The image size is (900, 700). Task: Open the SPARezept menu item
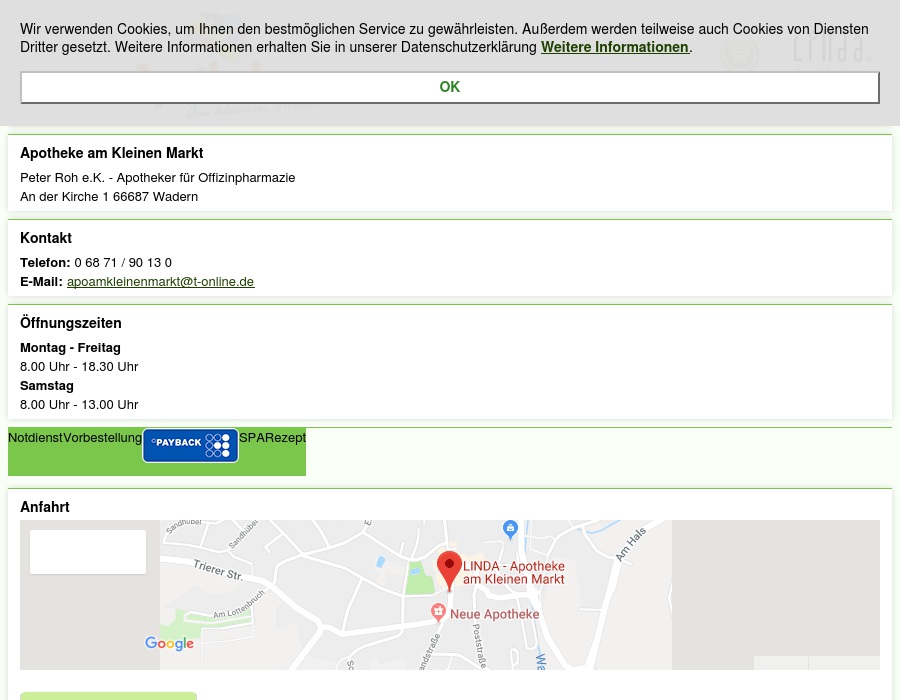(272, 437)
